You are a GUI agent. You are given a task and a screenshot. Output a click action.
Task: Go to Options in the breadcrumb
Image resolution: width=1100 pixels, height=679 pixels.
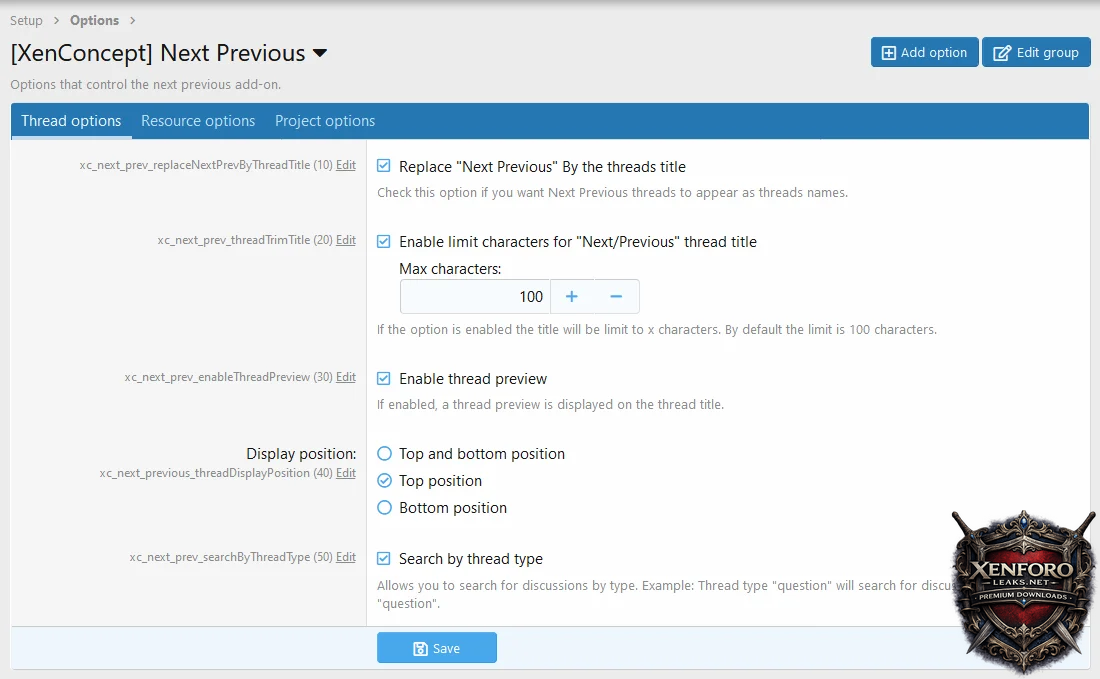(94, 20)
